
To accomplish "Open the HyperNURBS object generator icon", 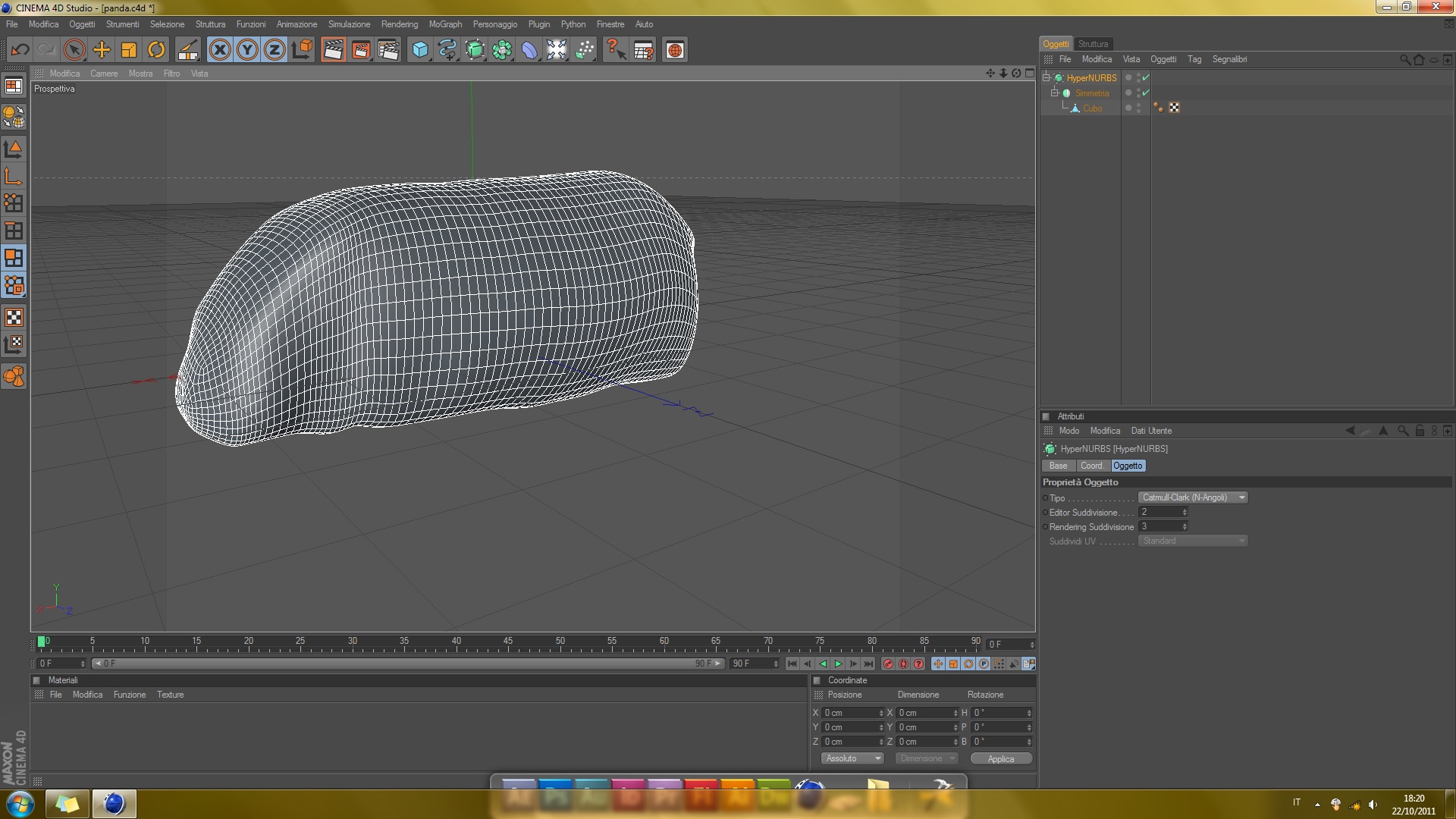I will [475, 50].
